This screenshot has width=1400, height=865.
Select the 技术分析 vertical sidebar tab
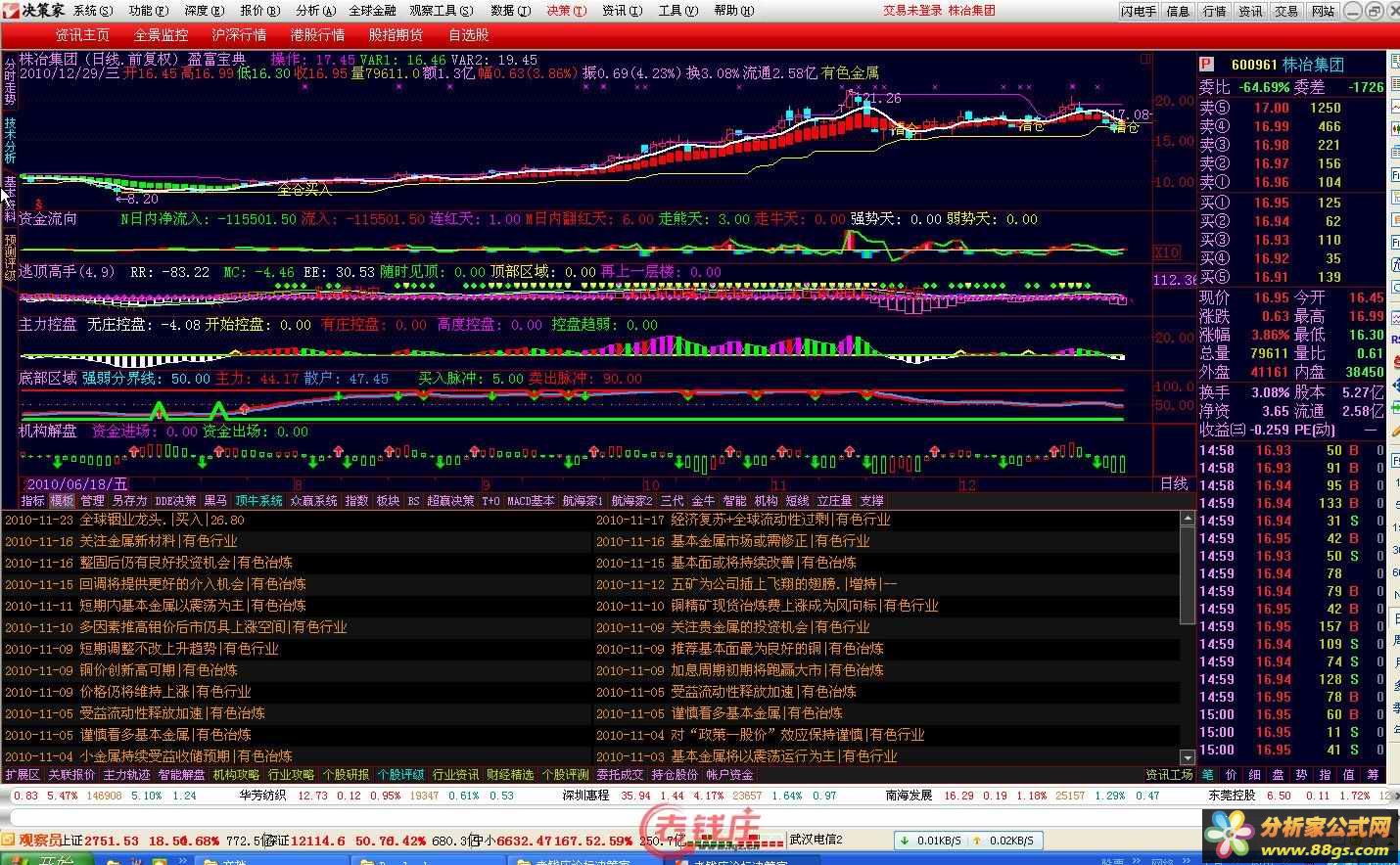10,140
